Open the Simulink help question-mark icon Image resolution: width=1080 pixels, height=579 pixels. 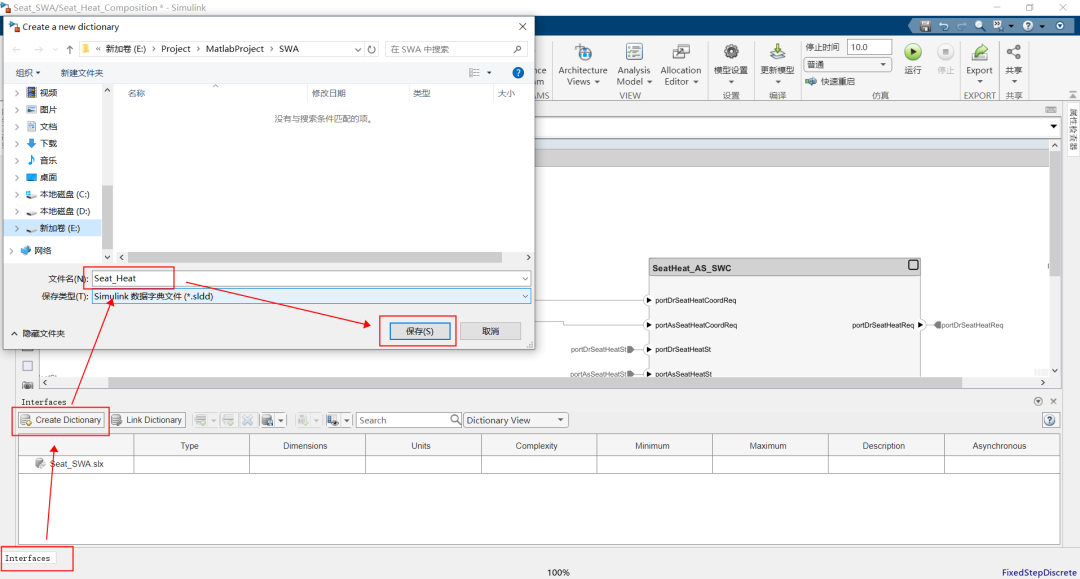click(x=1028, y=26)
